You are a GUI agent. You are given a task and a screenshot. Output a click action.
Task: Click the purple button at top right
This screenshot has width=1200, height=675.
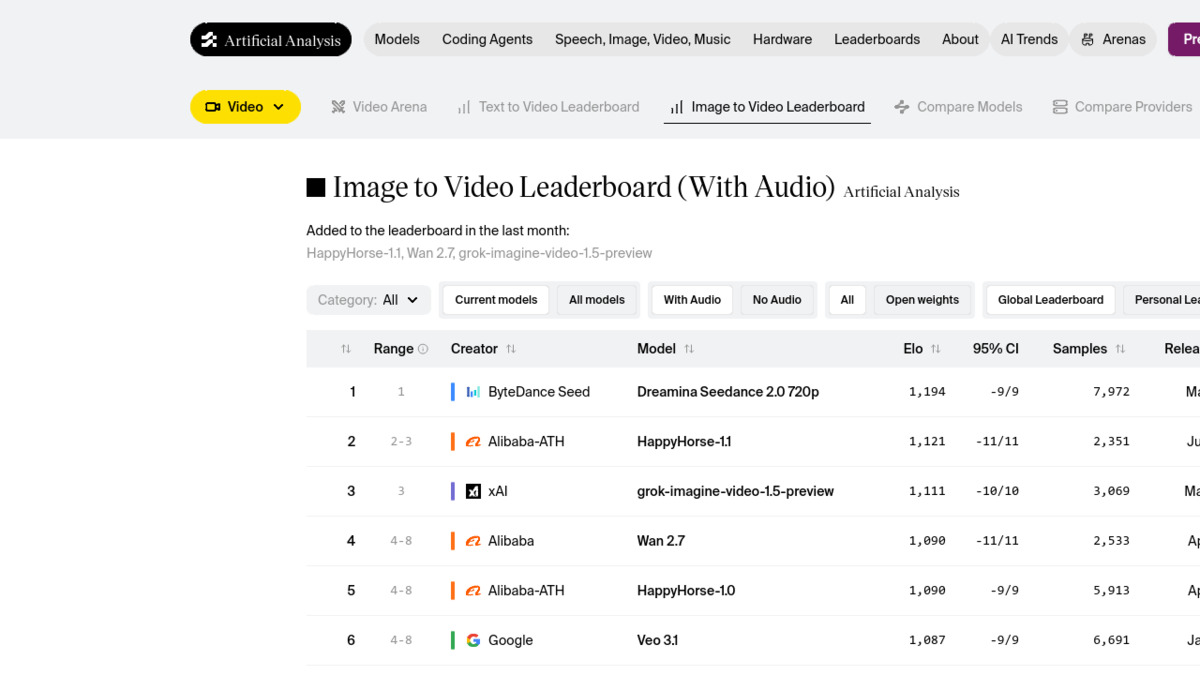(x=1184, y=40)
